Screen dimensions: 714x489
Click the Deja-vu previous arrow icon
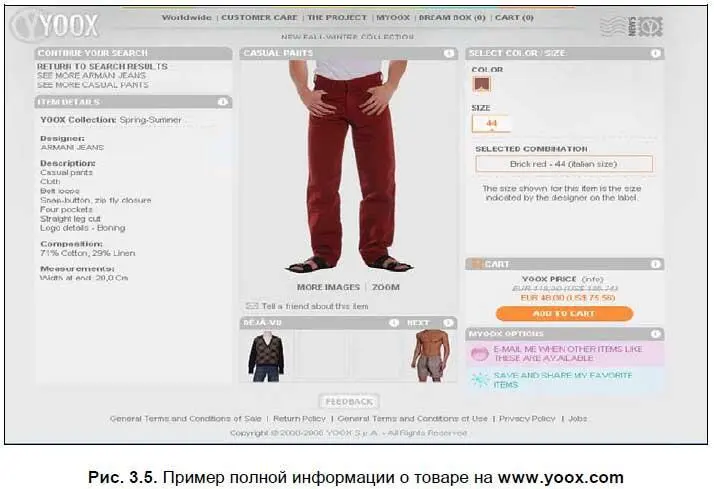point(394,323)
